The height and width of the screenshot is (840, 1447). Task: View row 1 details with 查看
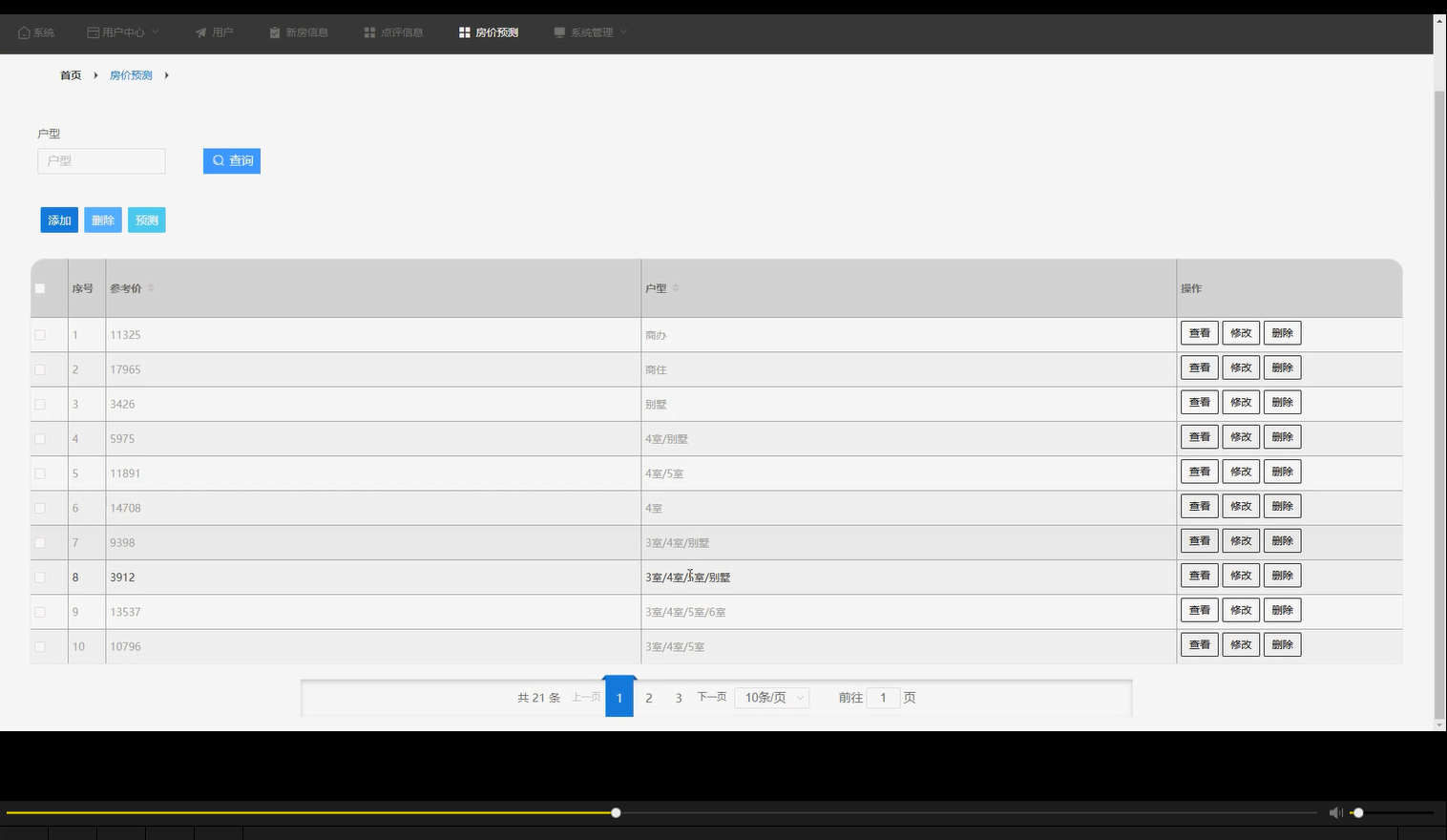click(1200, 333)
